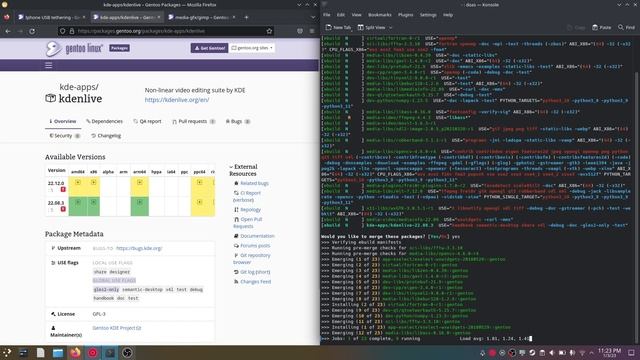
Task: Click the Gentoo Linux logo
Action: (74, 48)
